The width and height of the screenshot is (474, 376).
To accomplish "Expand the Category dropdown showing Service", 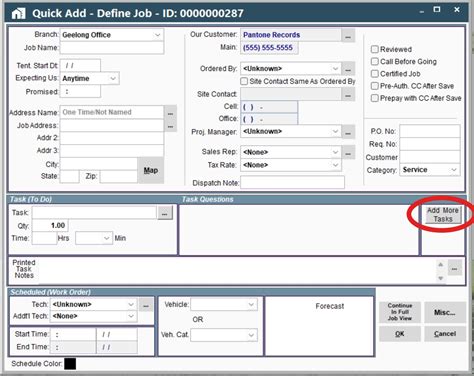I will pos(454,170).
